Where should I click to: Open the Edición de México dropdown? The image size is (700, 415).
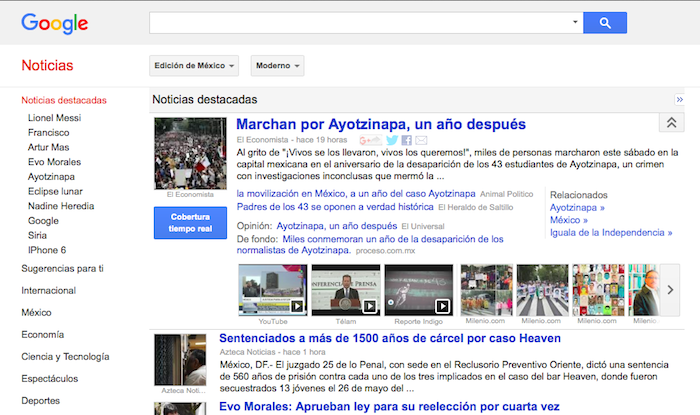tap(194, 66)
